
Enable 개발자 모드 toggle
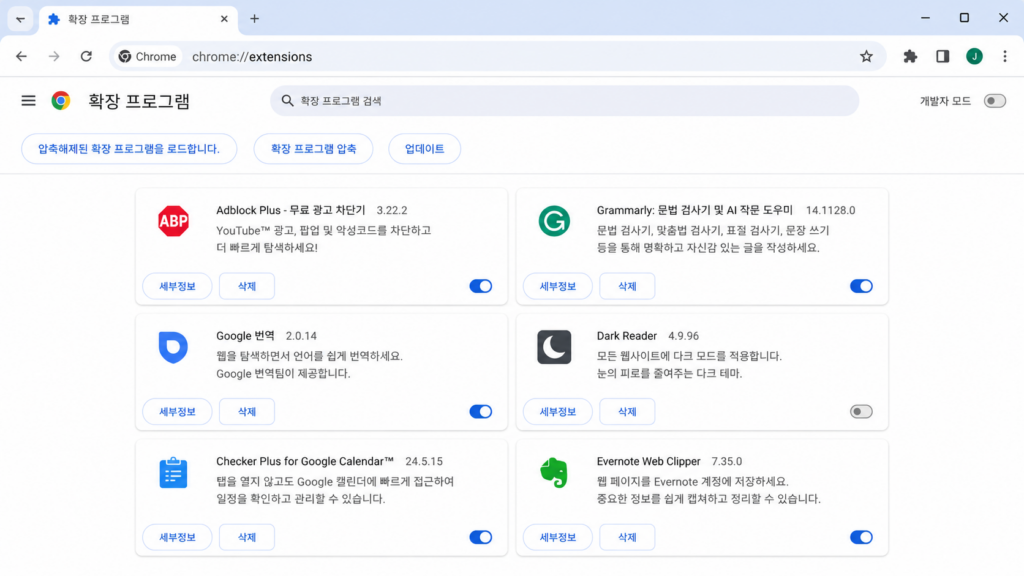point(995,101)
